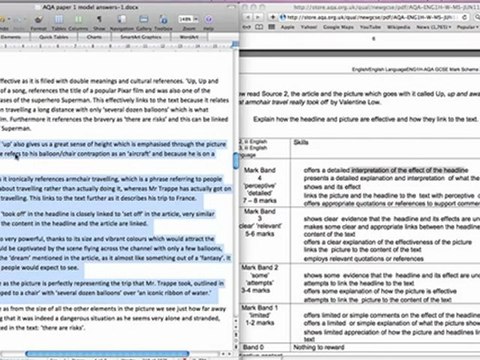Click Word horizontal scrollbar thumb

coord(107,354)
